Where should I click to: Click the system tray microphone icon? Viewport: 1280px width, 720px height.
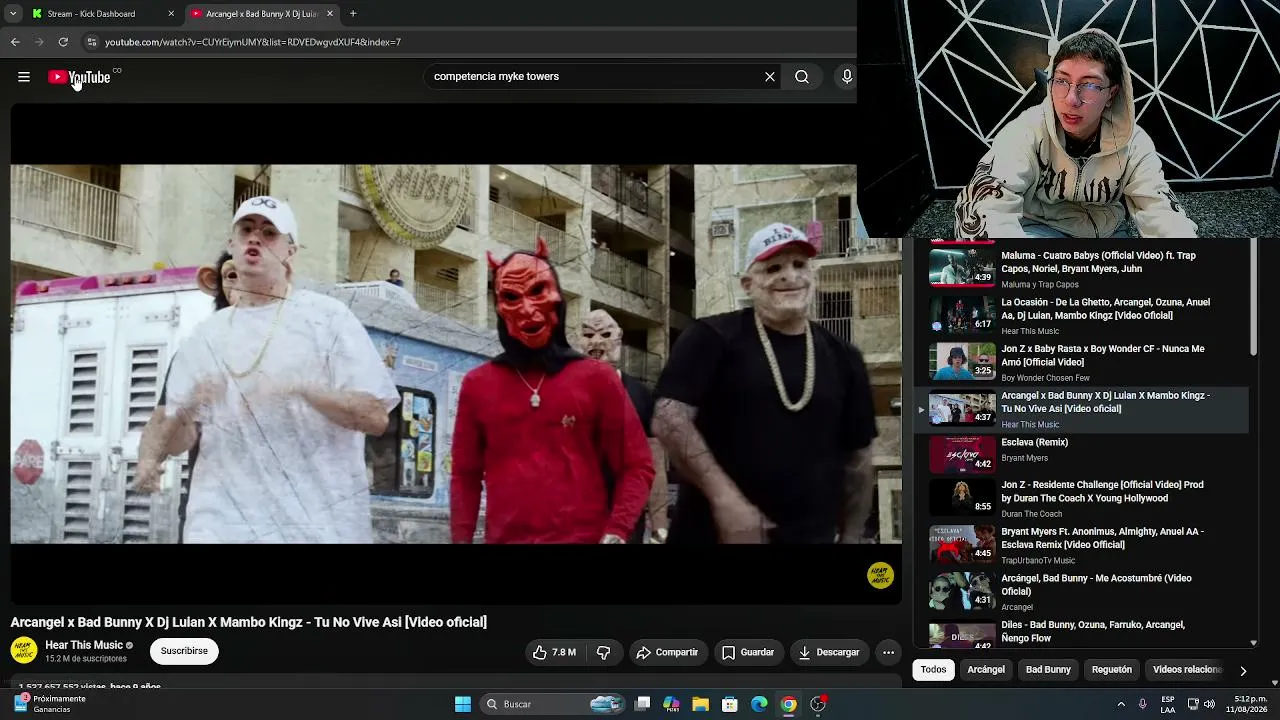[1143, 704]
